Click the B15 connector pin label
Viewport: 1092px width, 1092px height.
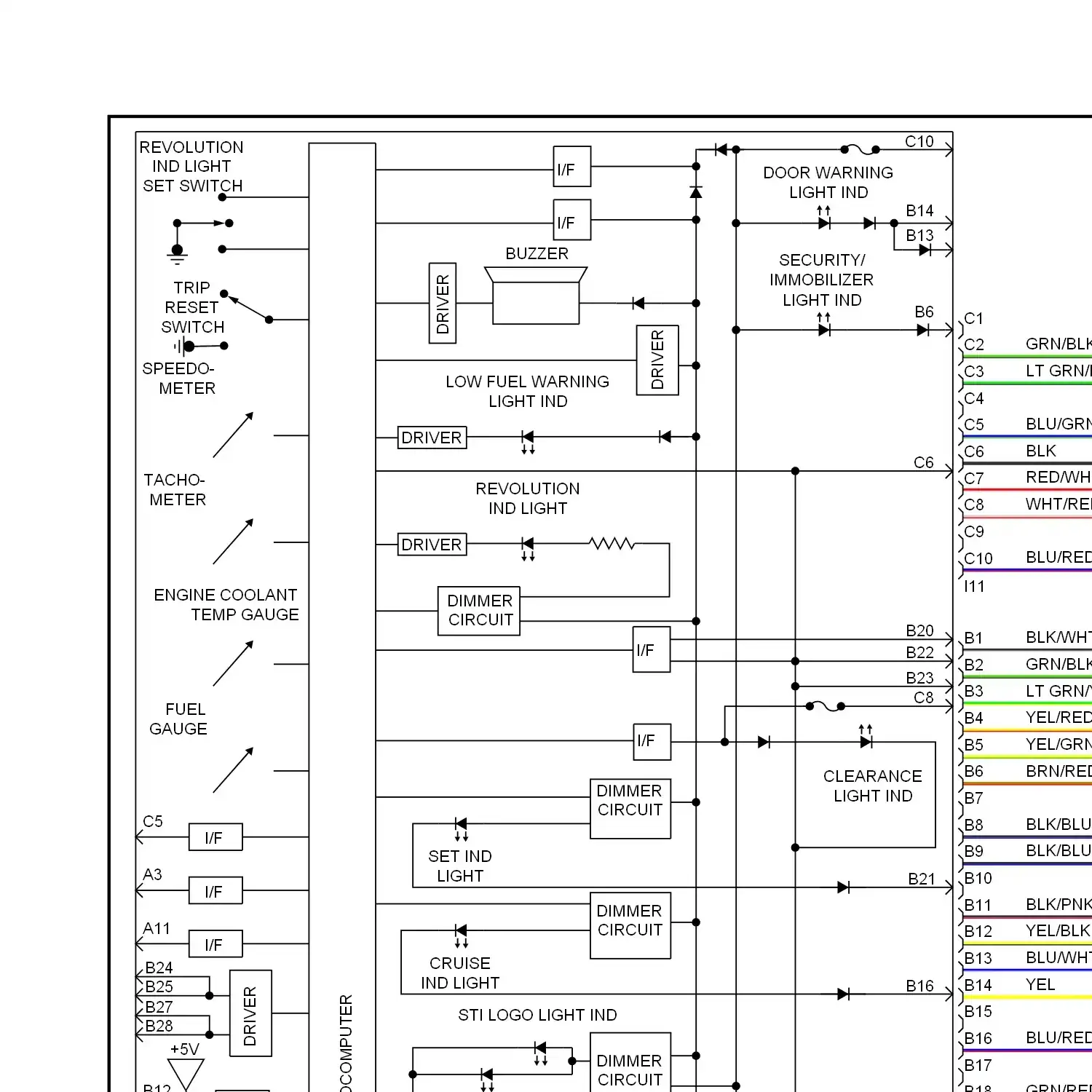(x=978, y=1011)
